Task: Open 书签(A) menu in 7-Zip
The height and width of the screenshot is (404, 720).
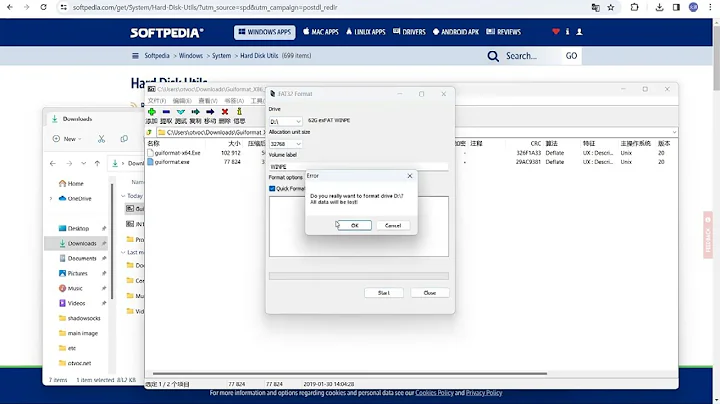Action: coord(234,101)
